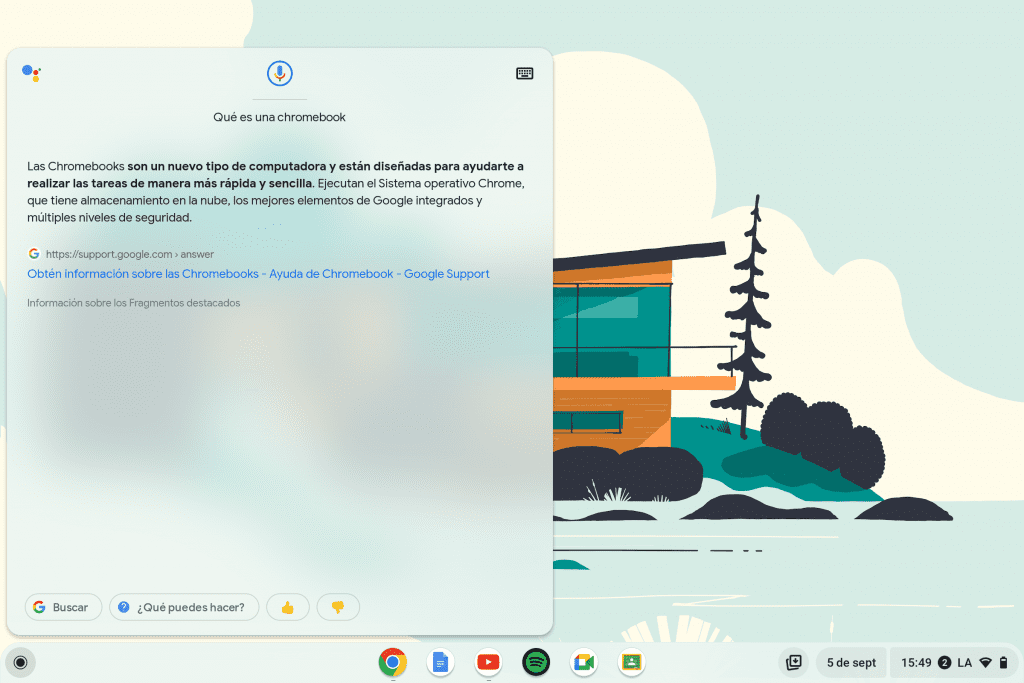1024x683 pixels.
Task: Switch to keyboard input mode
Action: tap(525, 73)
